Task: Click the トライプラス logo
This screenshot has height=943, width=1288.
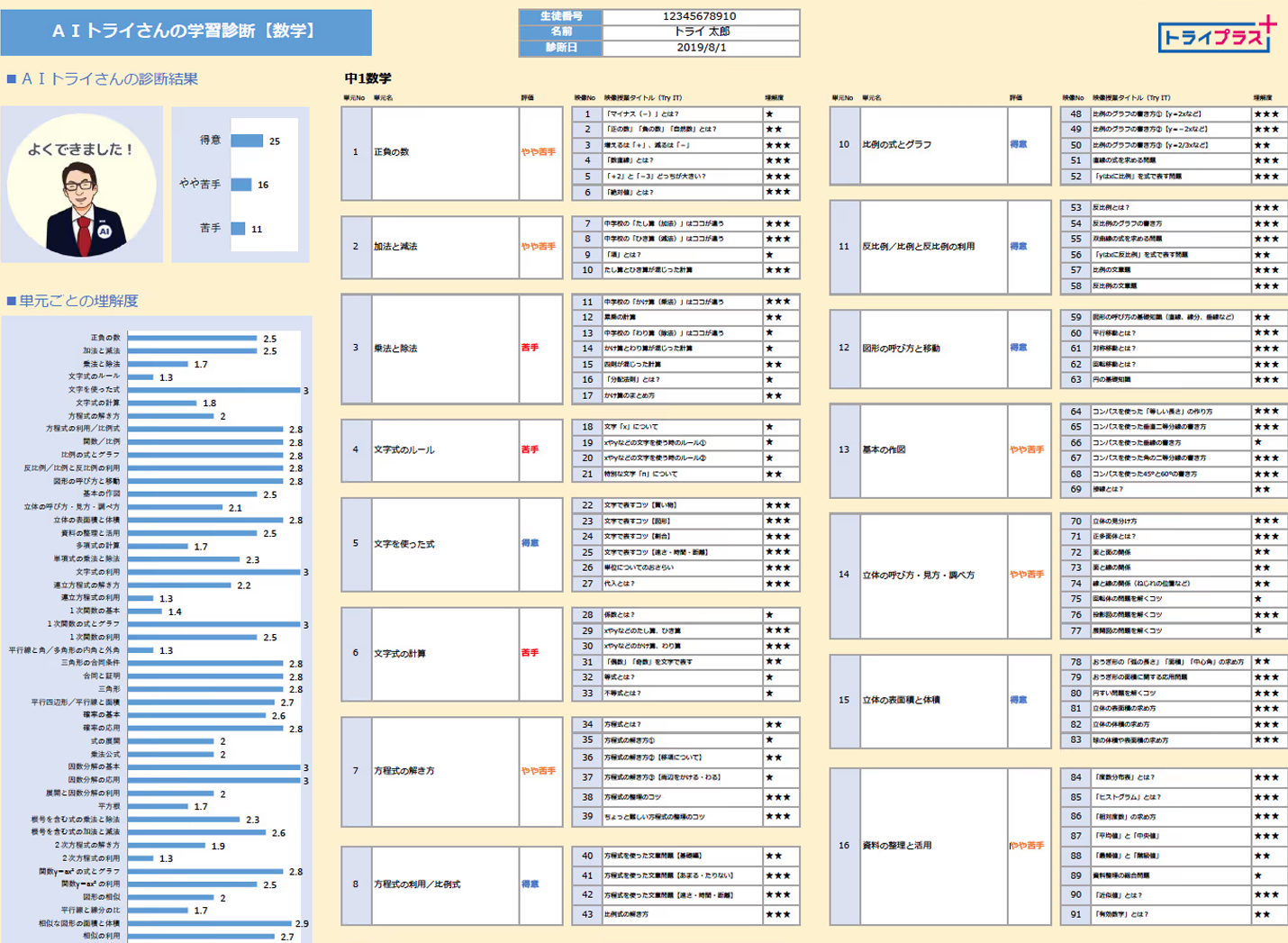Action: (1217, 35)
